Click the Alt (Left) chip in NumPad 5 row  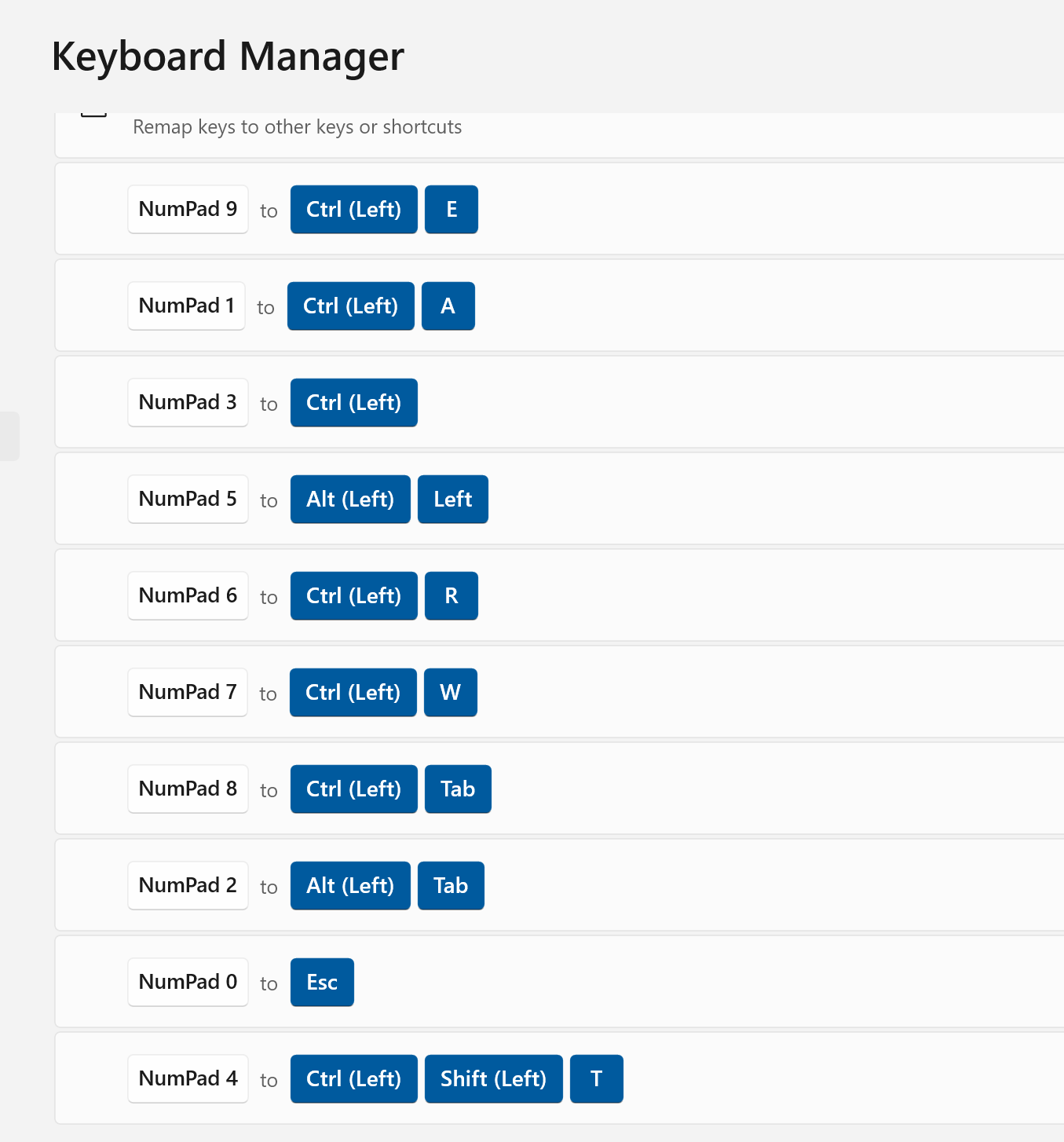coord(350,499)
